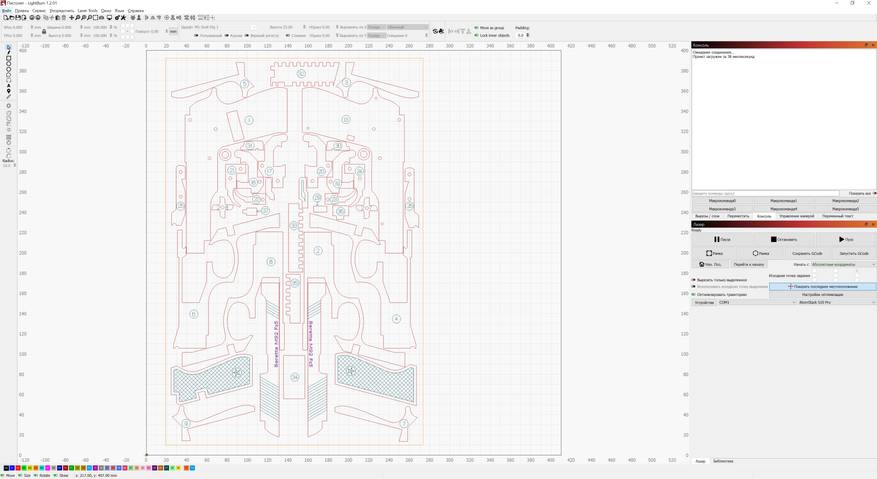Click the Остановить stop button

tap(784, 239)
